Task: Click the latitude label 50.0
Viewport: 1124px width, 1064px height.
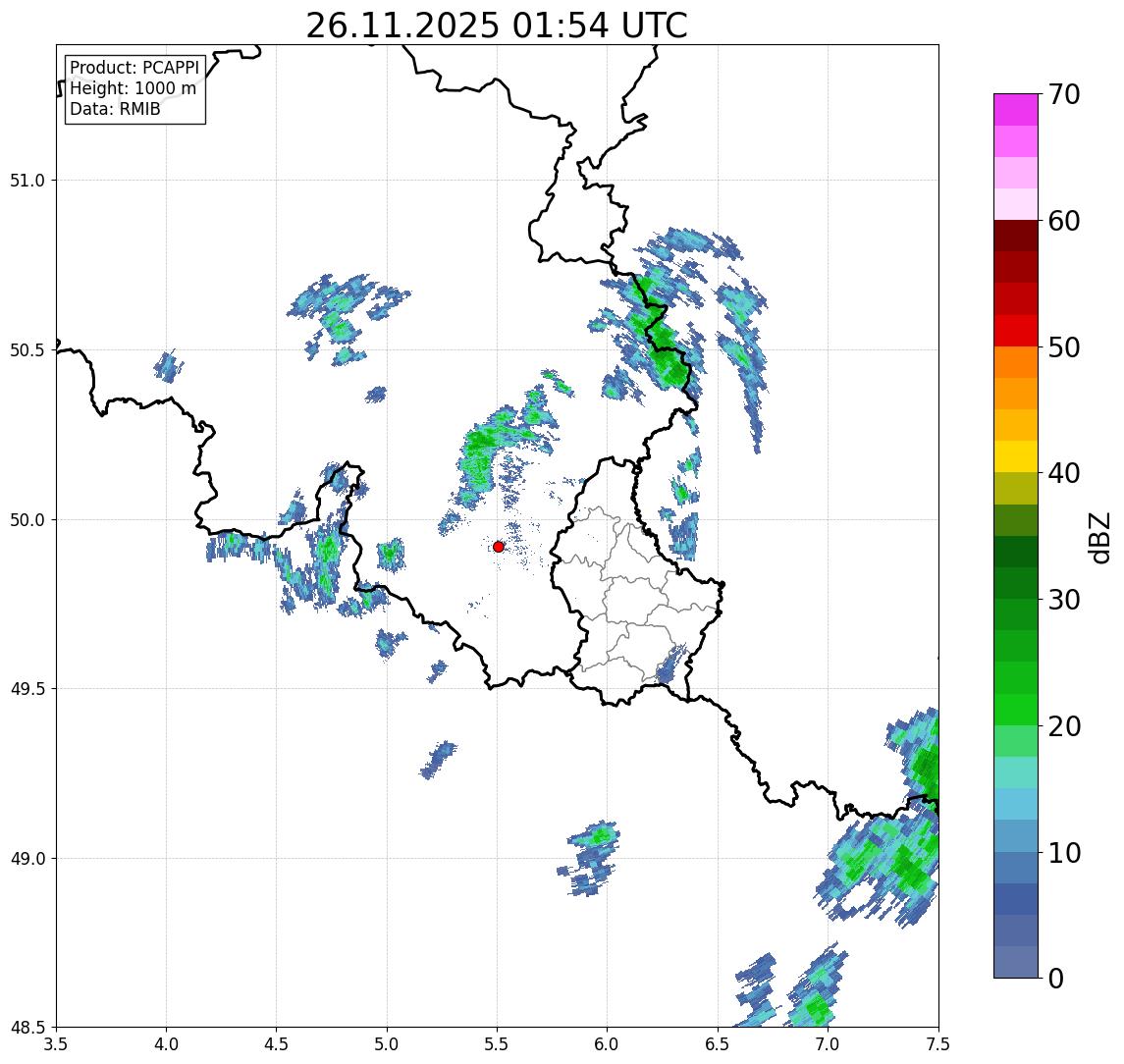Action: (27, 520)
